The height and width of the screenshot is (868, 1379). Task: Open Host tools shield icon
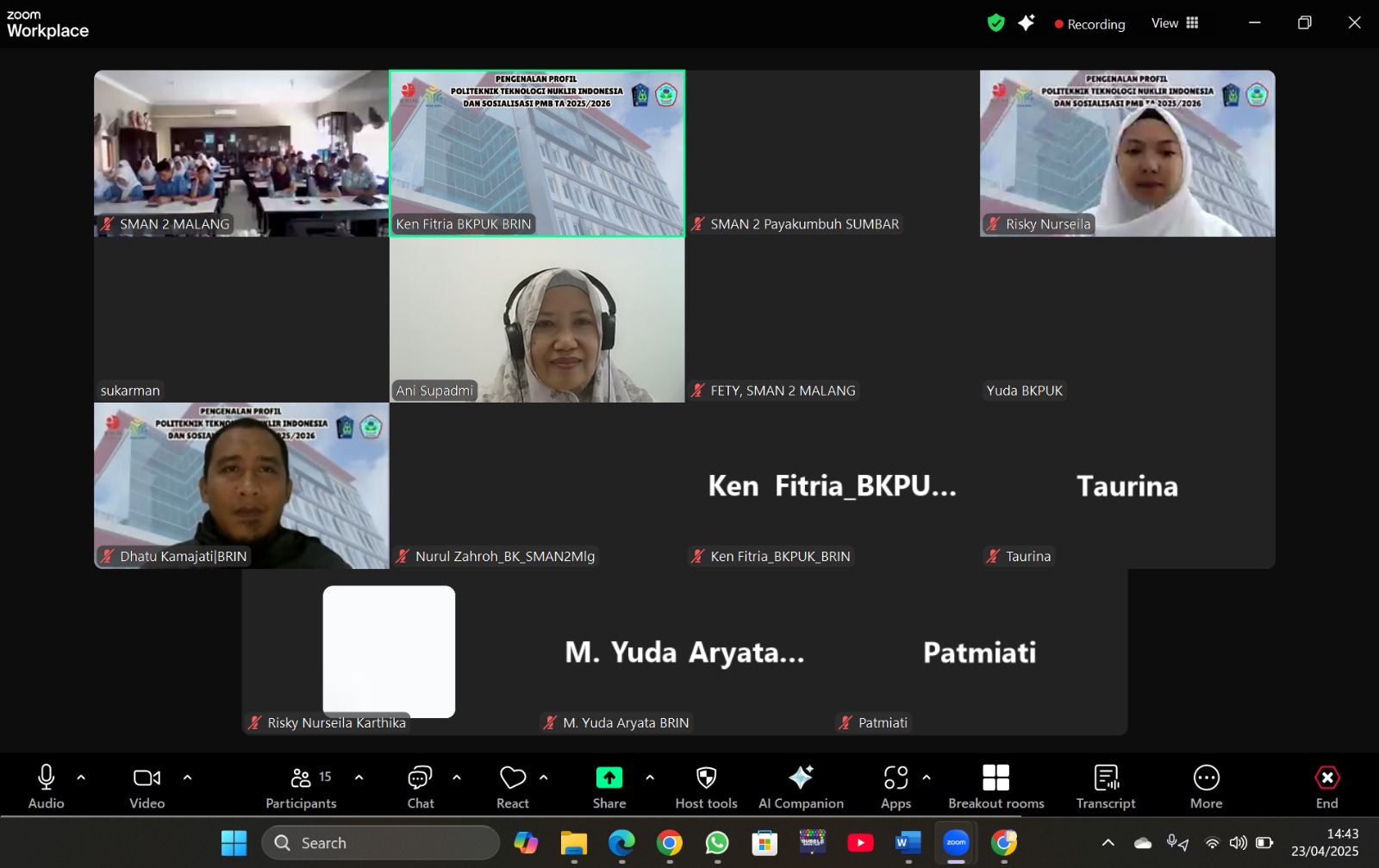tap(706, 778)
